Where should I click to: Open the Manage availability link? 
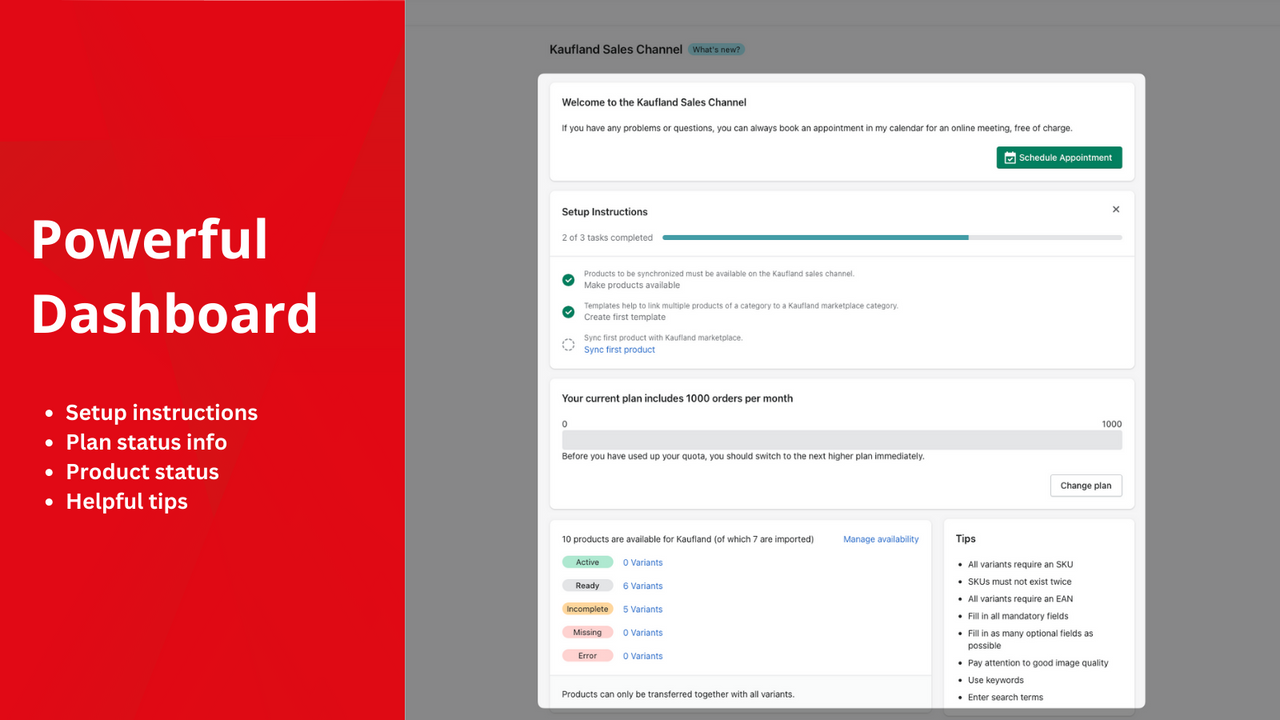click(x=881, y=539)
